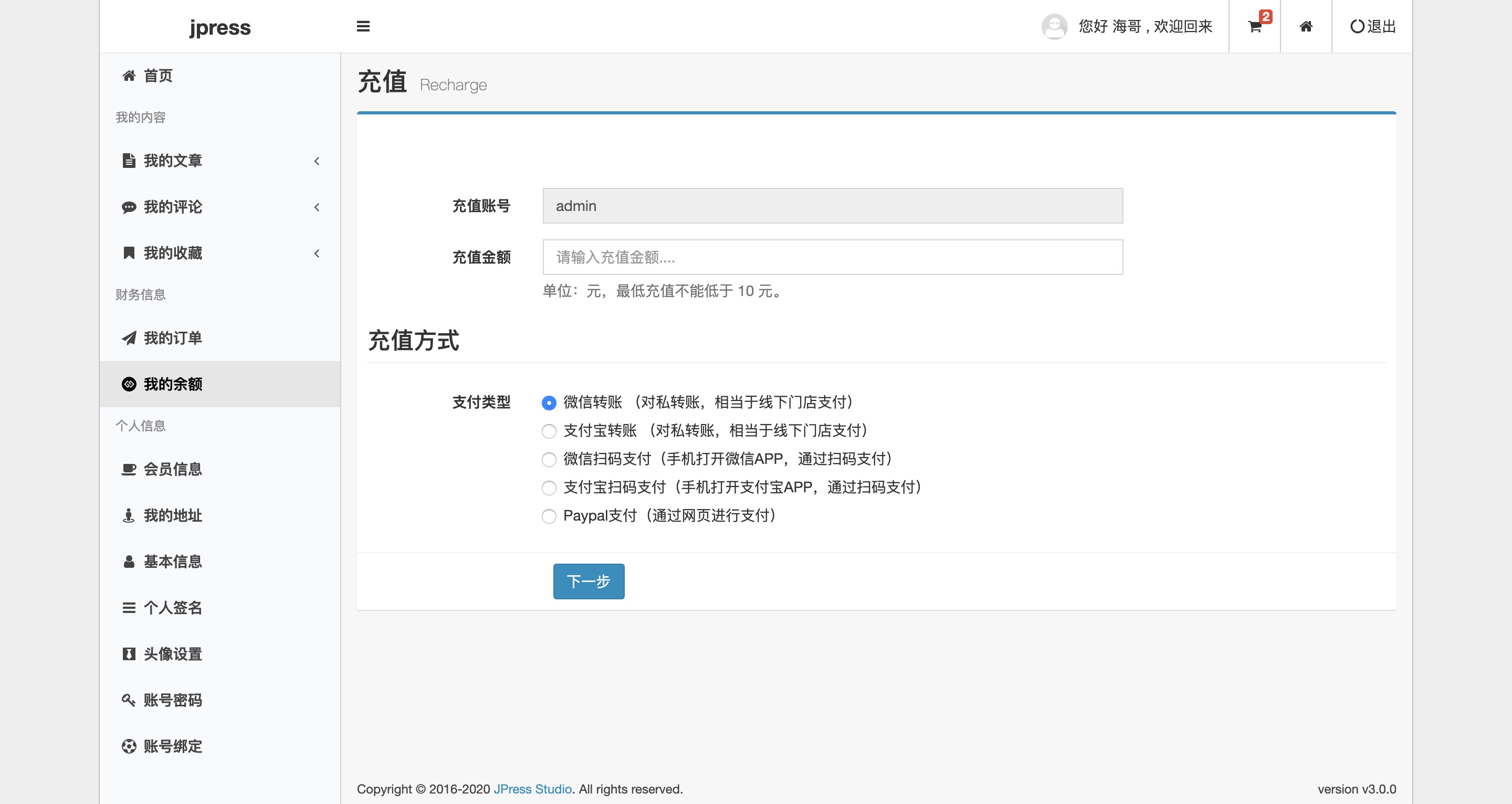Click the jpress logo text
Screen dimensions: 1512x804
pyautogui.click(x=219, y=28)
